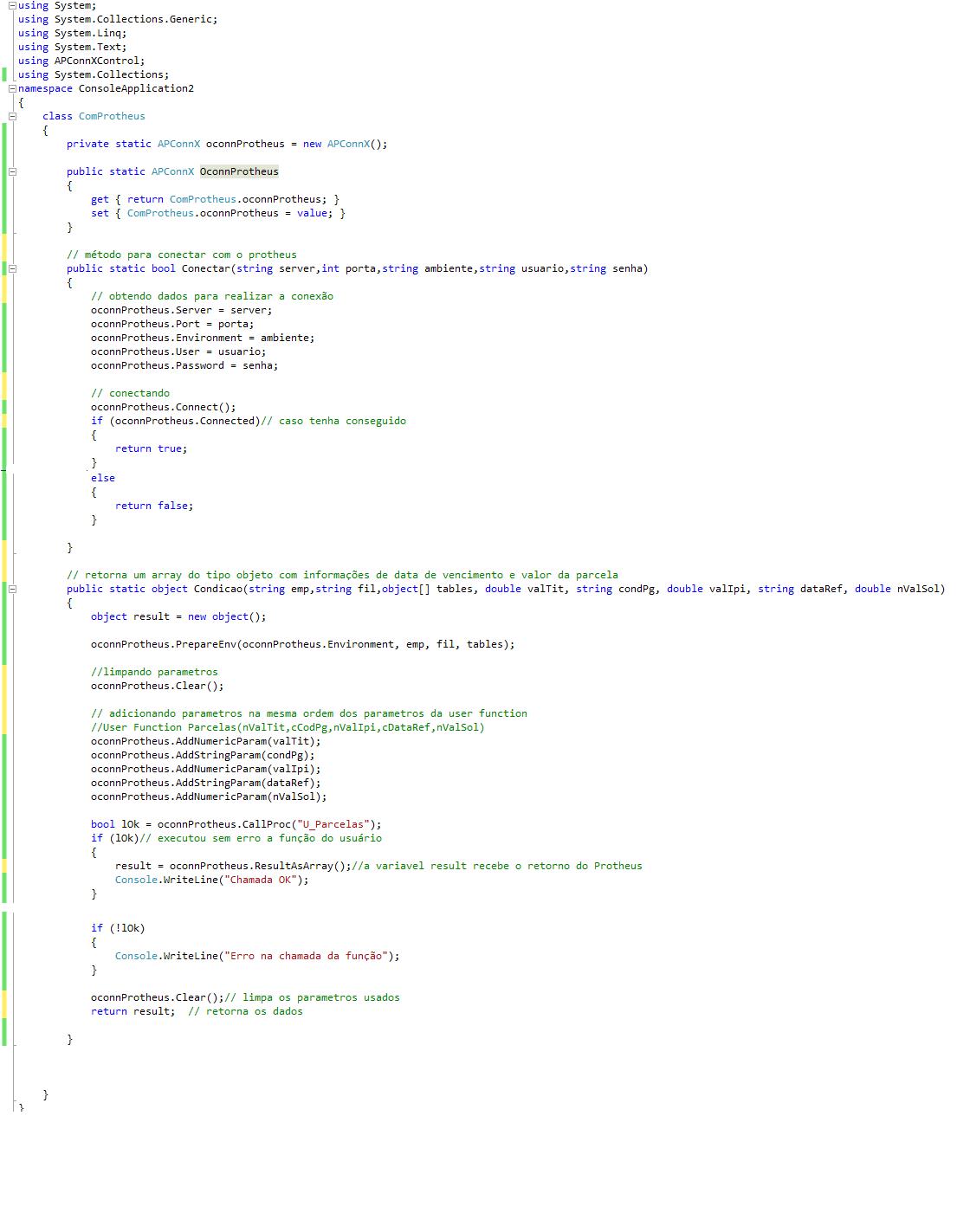This screenshot has height=1232, width=957.
Task: Collapse the ConsoleApplication2 namespace region
Action: point(12,88)
